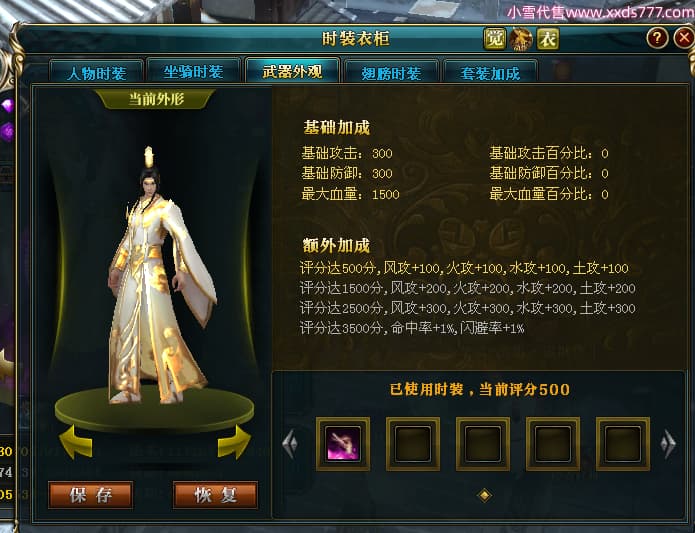This screenshot has height=533, width=695.
Task: Rotate character left with yellow arrow
Action: 76,442
